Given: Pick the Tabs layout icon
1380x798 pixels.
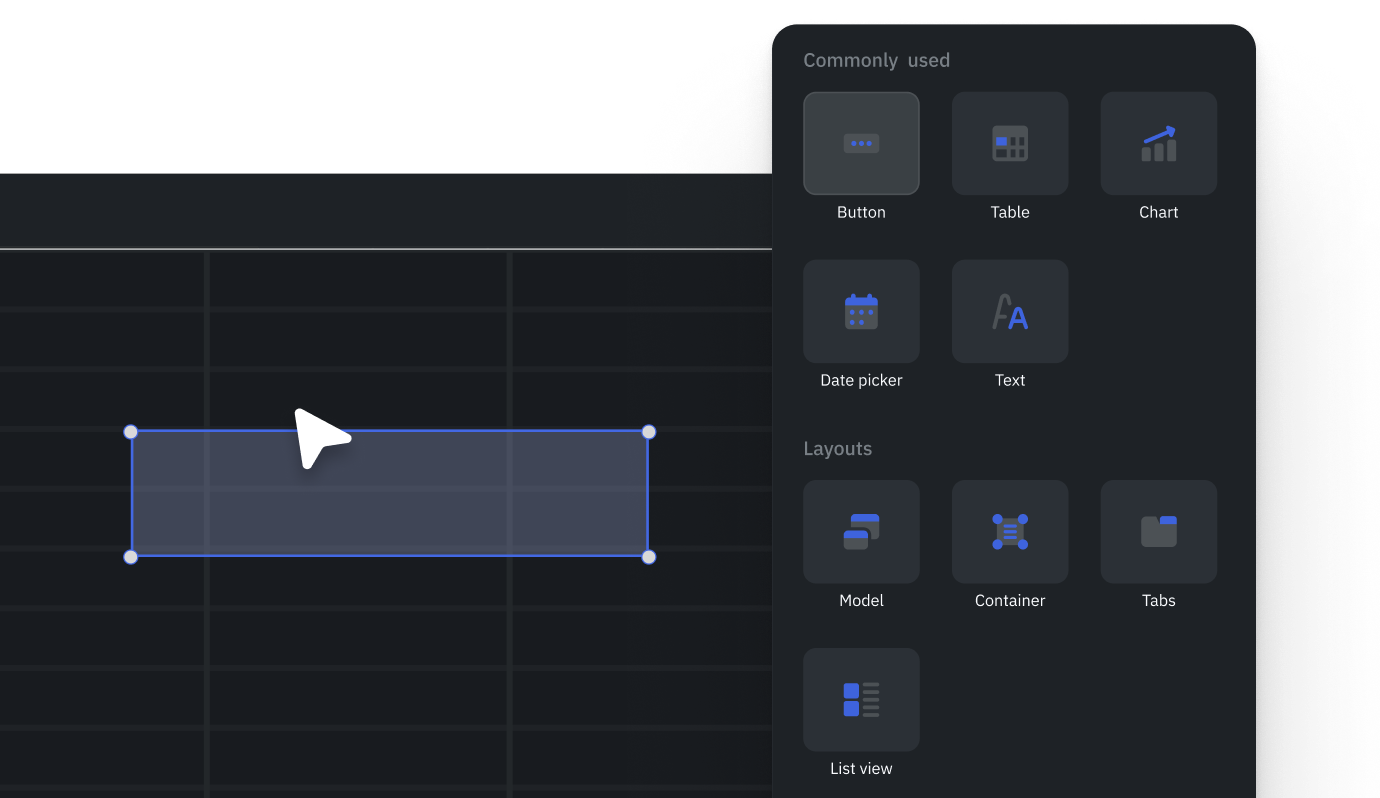Looking at the screenshot, I should tap(1158, 532).
